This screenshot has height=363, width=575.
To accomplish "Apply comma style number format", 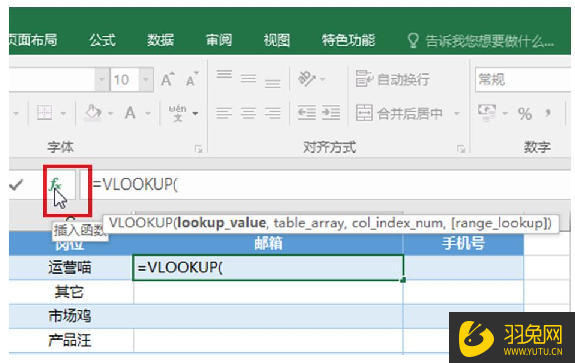I will click(548, 113).
